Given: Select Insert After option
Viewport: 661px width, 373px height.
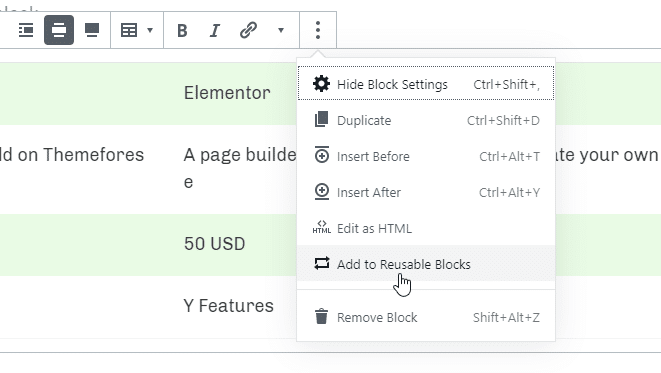Looking at the screenshot, I should click(x=426, y=192).
